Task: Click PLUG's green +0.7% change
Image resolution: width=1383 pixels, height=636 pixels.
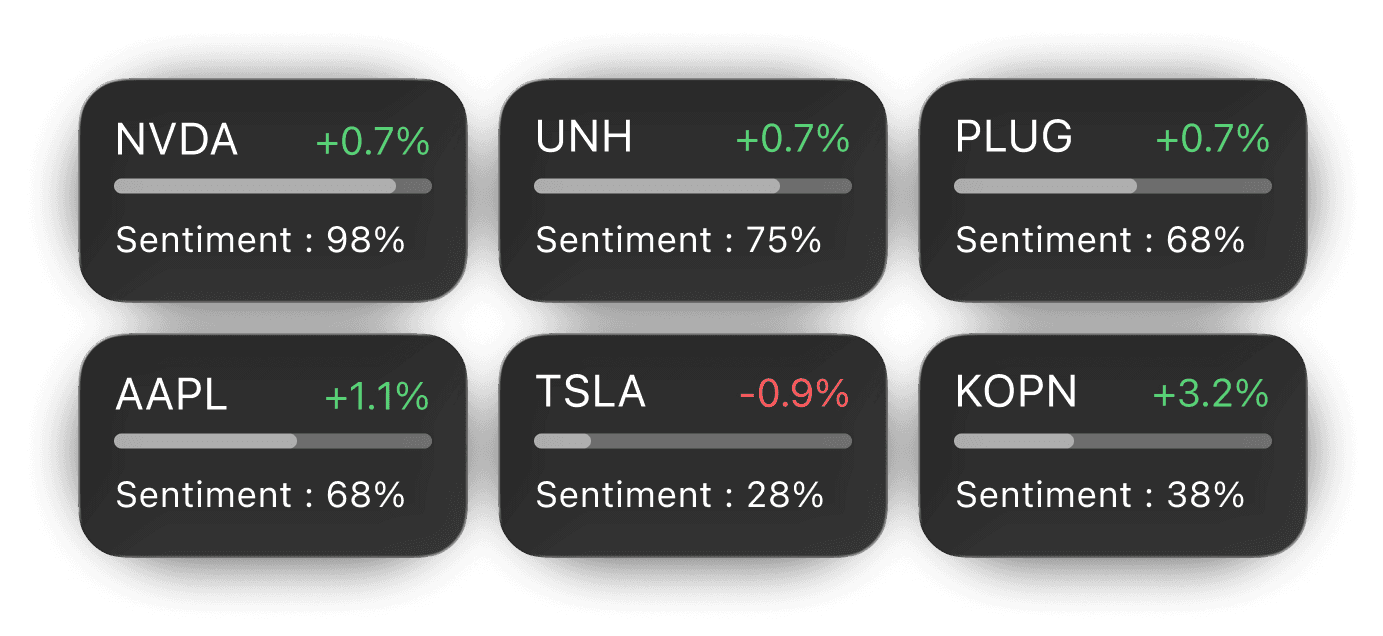Action: (x=1213, y=140)
